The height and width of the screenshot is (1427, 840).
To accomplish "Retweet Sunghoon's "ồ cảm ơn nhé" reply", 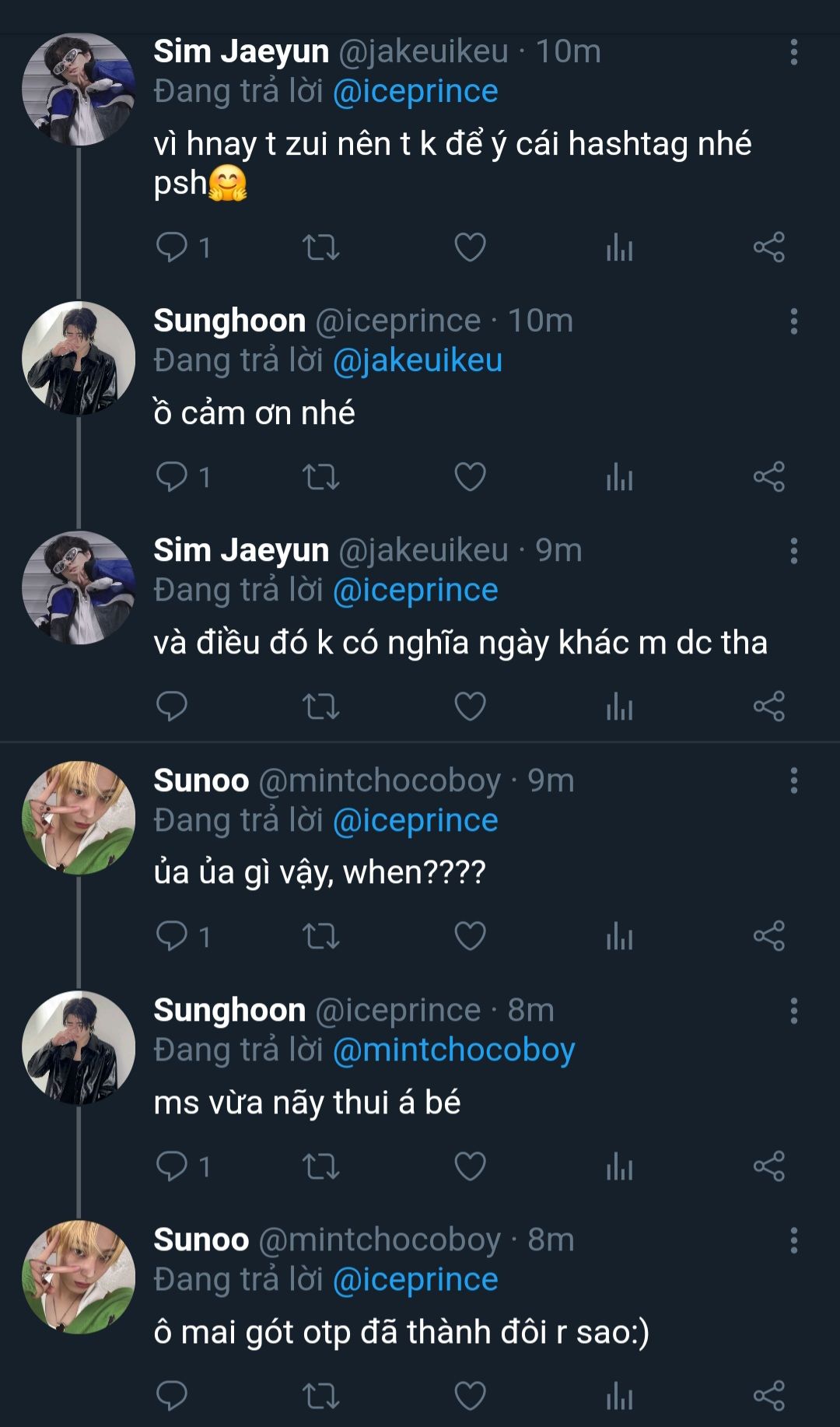I will tap(320, 477).
